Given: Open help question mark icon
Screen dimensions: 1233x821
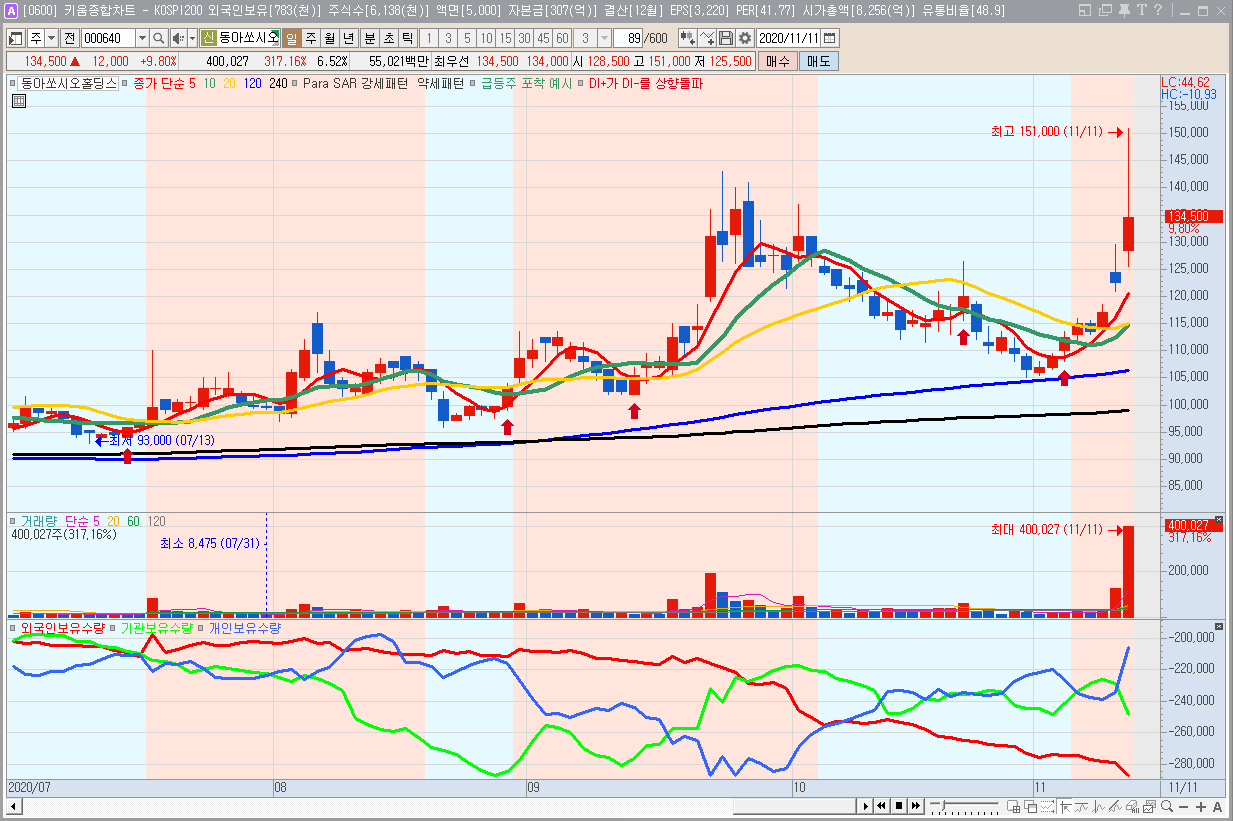Looking at the screenshot, I should pos(1159,11).
